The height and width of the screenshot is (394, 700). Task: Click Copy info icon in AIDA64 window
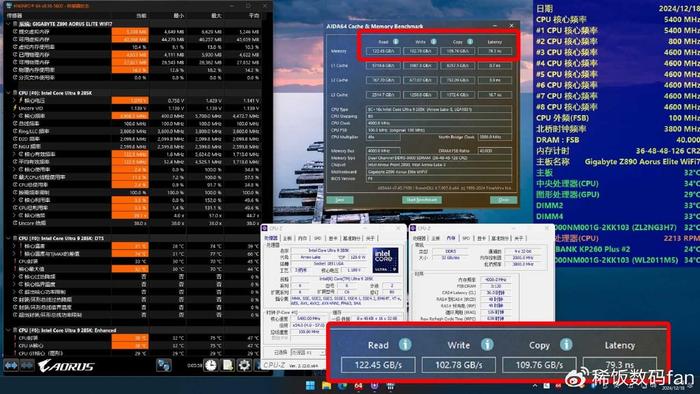[x=470, y=41]
